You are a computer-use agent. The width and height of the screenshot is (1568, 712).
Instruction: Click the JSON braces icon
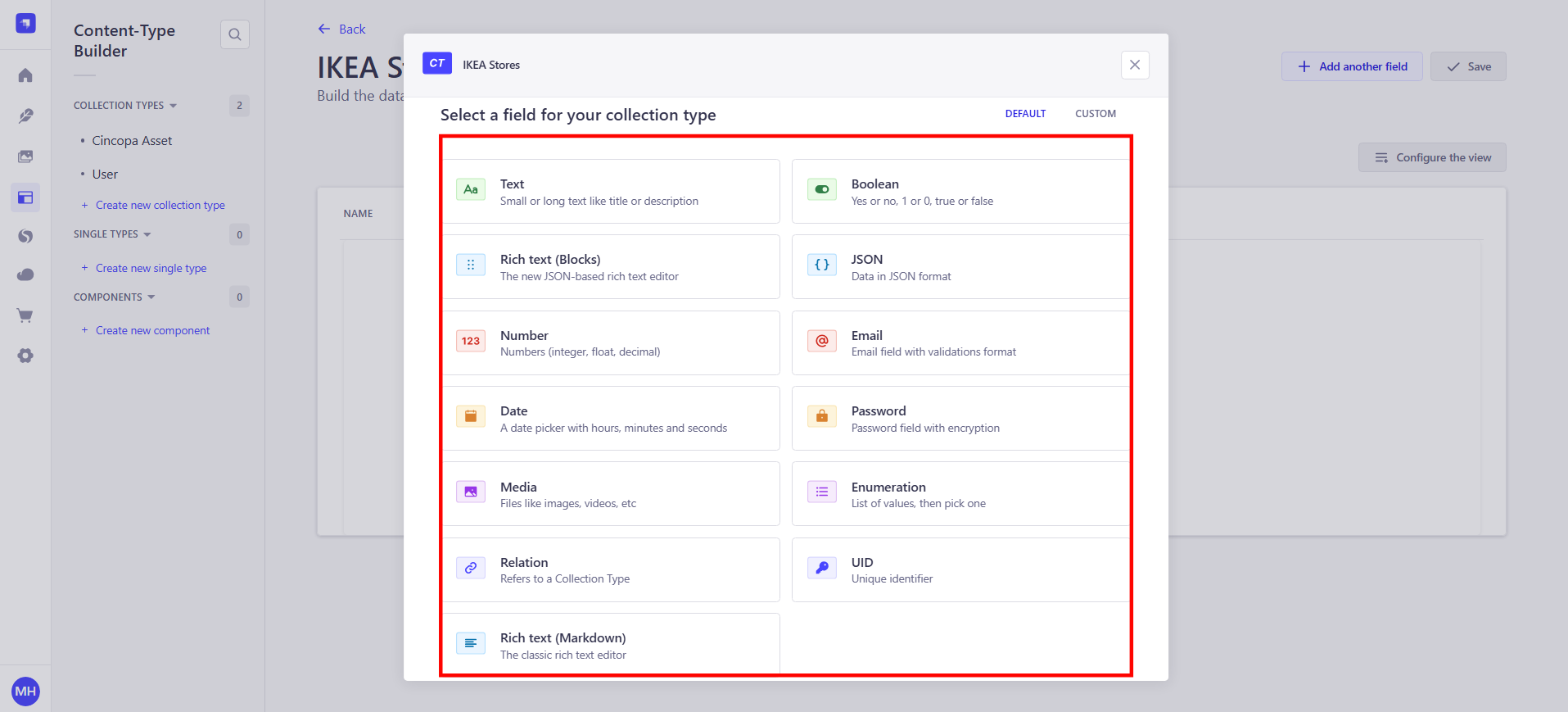coord(822,265)
